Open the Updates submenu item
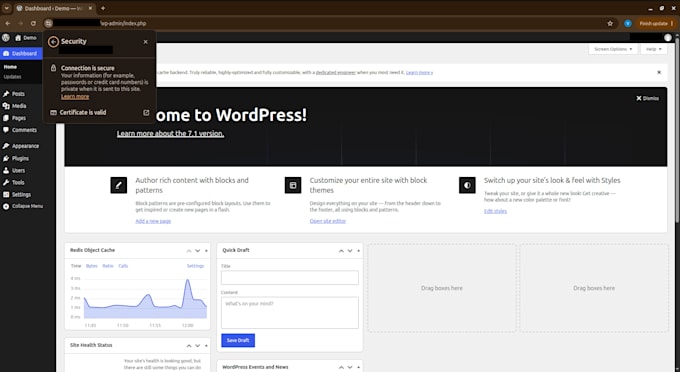Image resolution: width=680 pixels, height=372 pixels. pos(13,77)
